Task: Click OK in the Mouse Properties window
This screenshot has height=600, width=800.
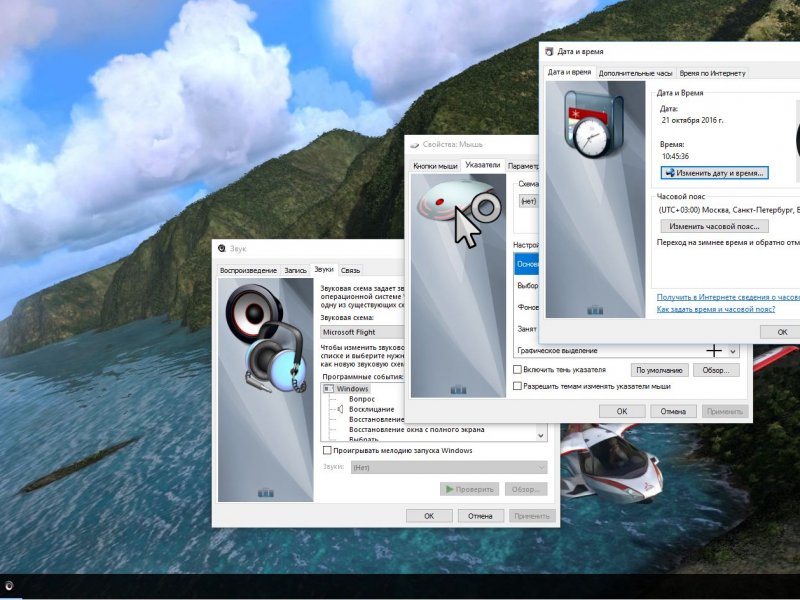Action: point(622,411)
